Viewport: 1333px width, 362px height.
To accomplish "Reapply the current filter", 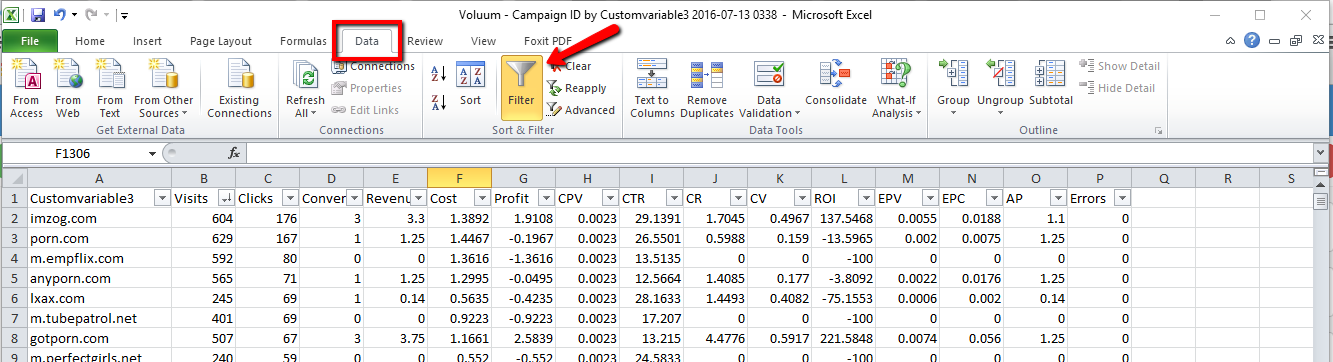I will [x=576, y=88].
